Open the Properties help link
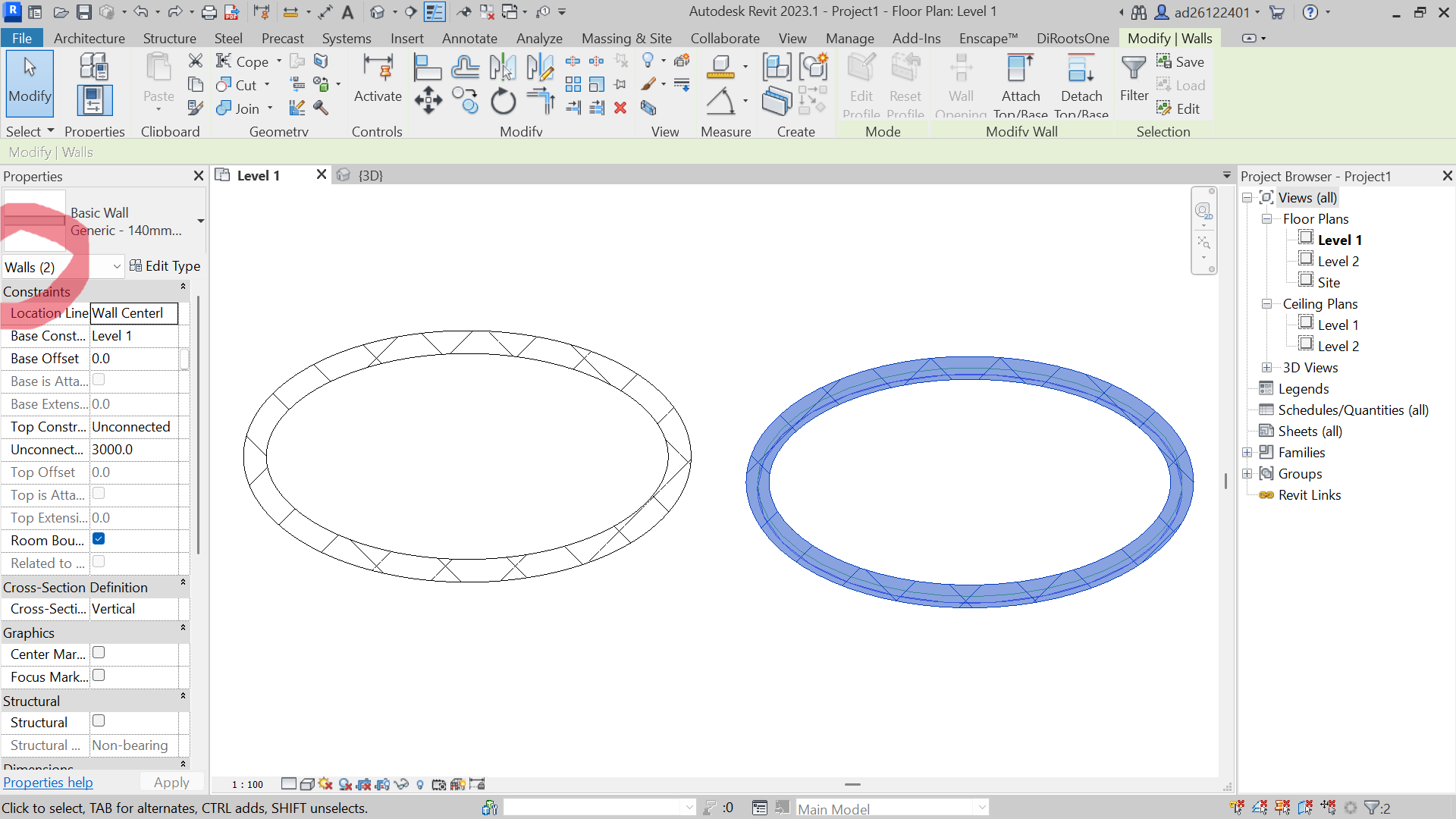 (x=48, y=783)
